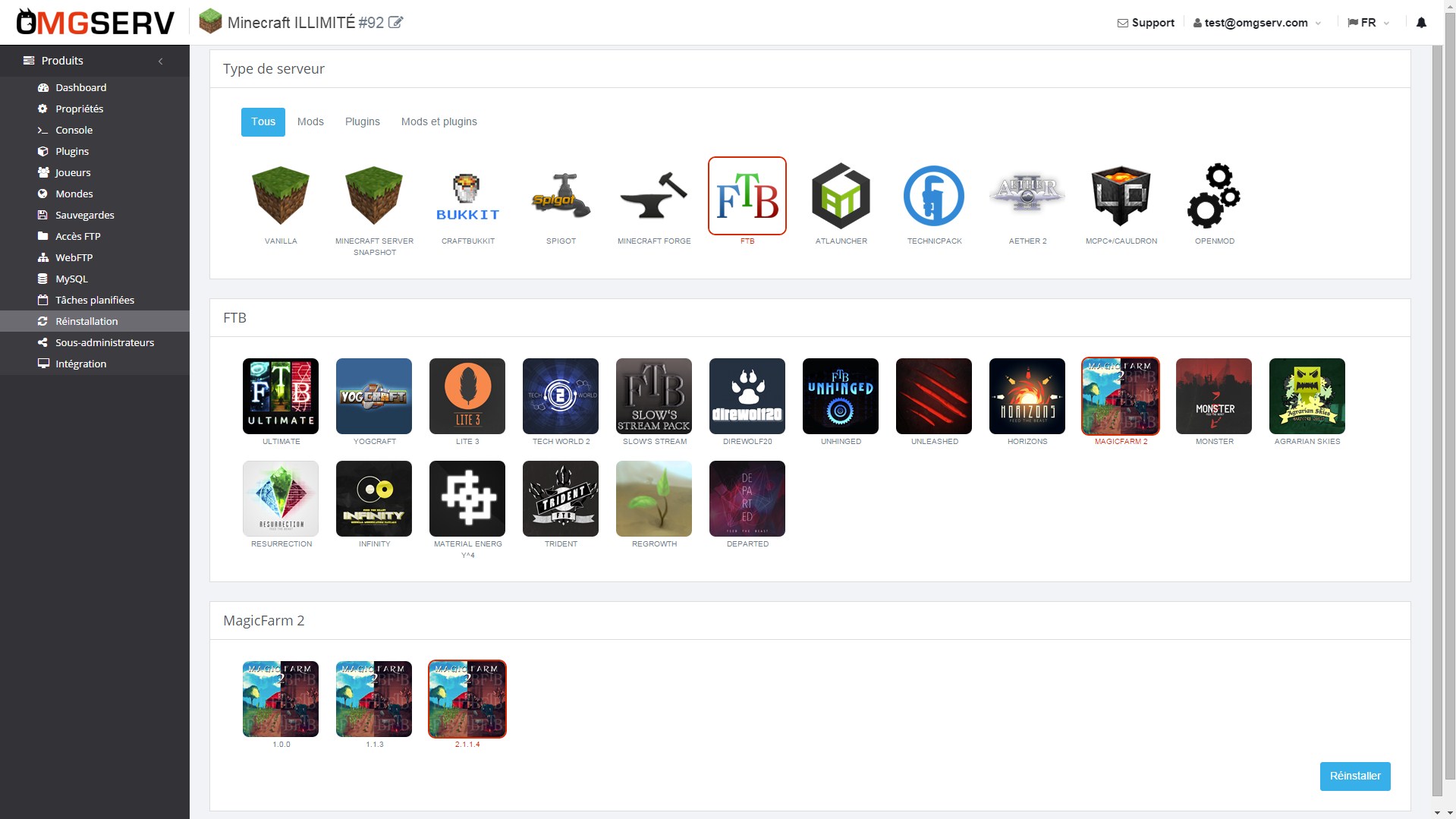Image resolution: width=1456 pixels, height=819 pixels.
Task: Select the MagicFarm 2 modpack
Action: (x=1121, y=396)
